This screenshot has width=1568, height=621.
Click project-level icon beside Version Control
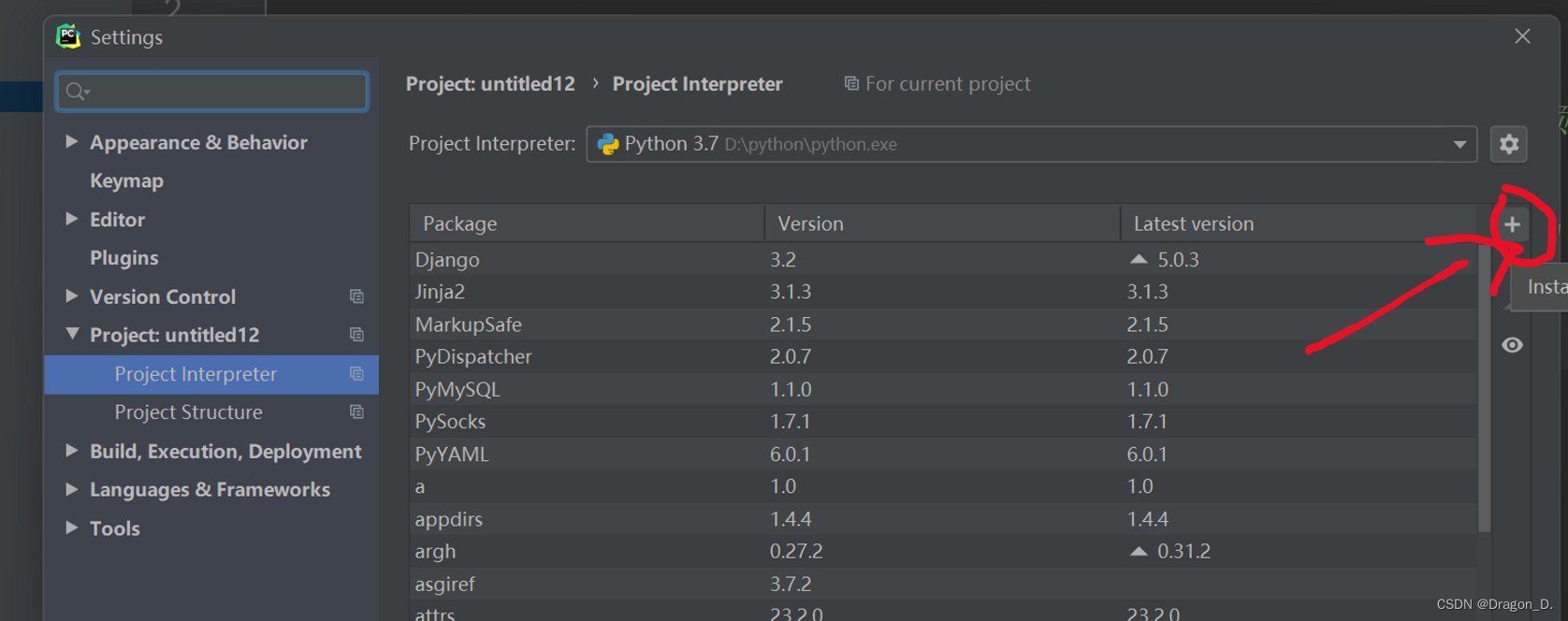[x=356, y=296]
